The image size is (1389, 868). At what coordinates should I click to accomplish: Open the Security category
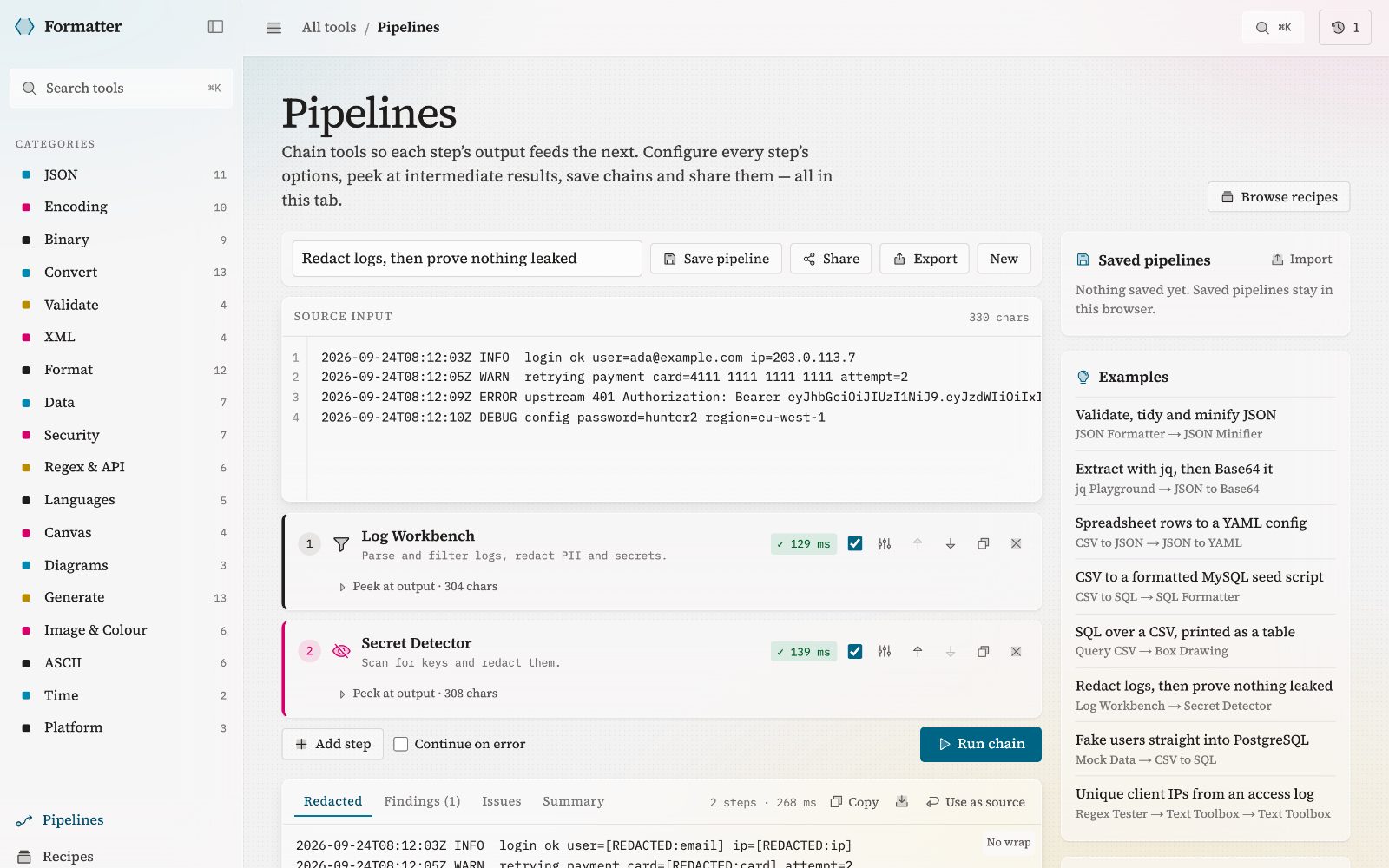(122, 435)
